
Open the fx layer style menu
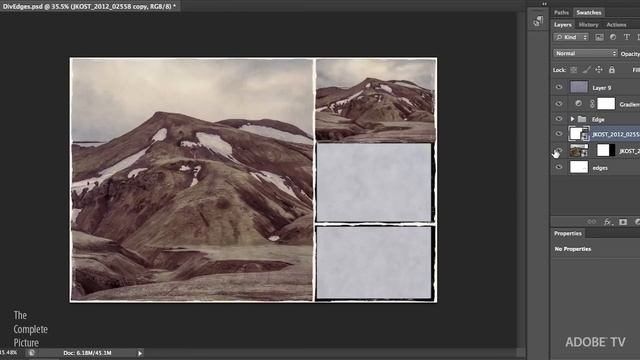tap(608, 222)
